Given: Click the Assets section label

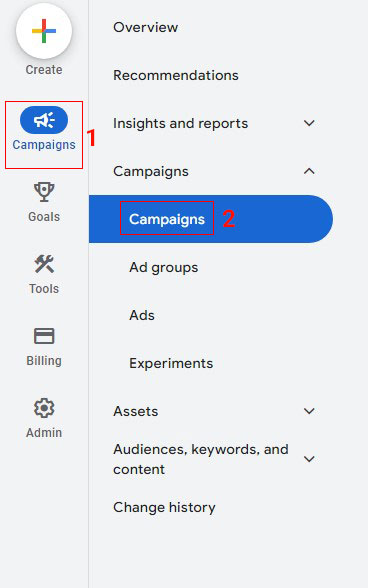Looking at the screenshot, I should pyautogui.click(x=135, y=411).
